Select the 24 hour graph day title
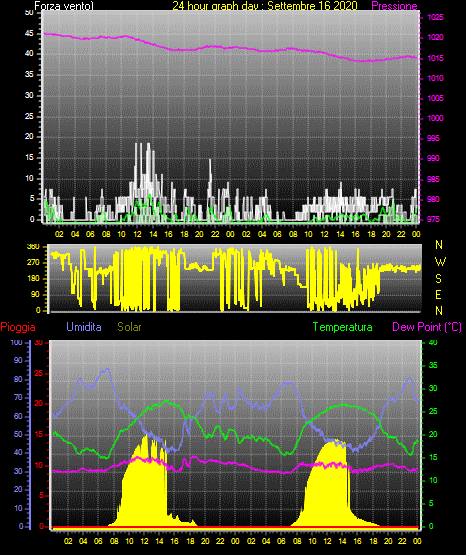The image size is (466, 555). pyautogui.click(x=265, y=6)
